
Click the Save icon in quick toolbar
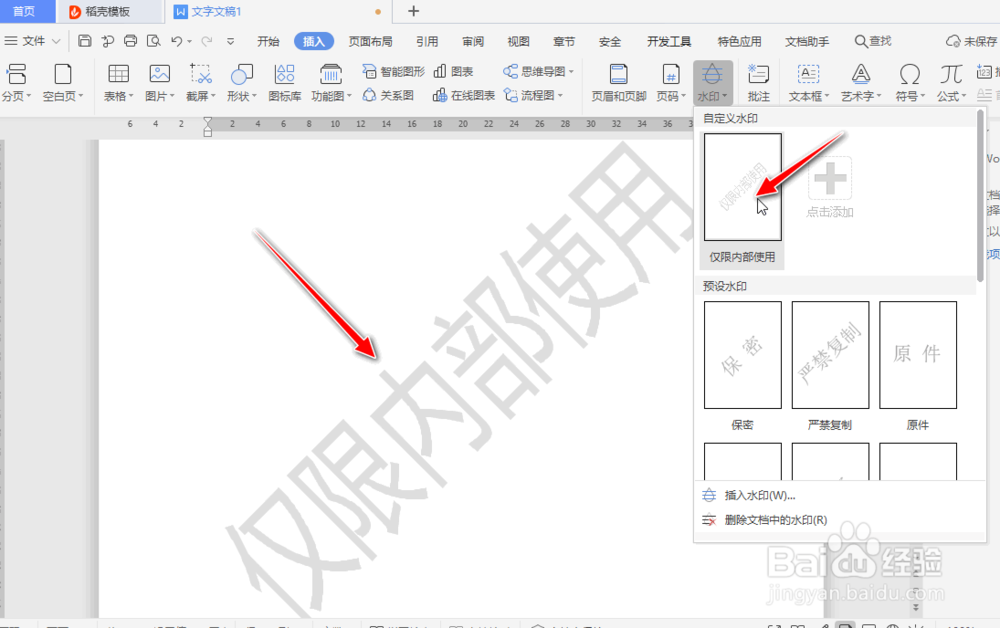click(84, 41)
